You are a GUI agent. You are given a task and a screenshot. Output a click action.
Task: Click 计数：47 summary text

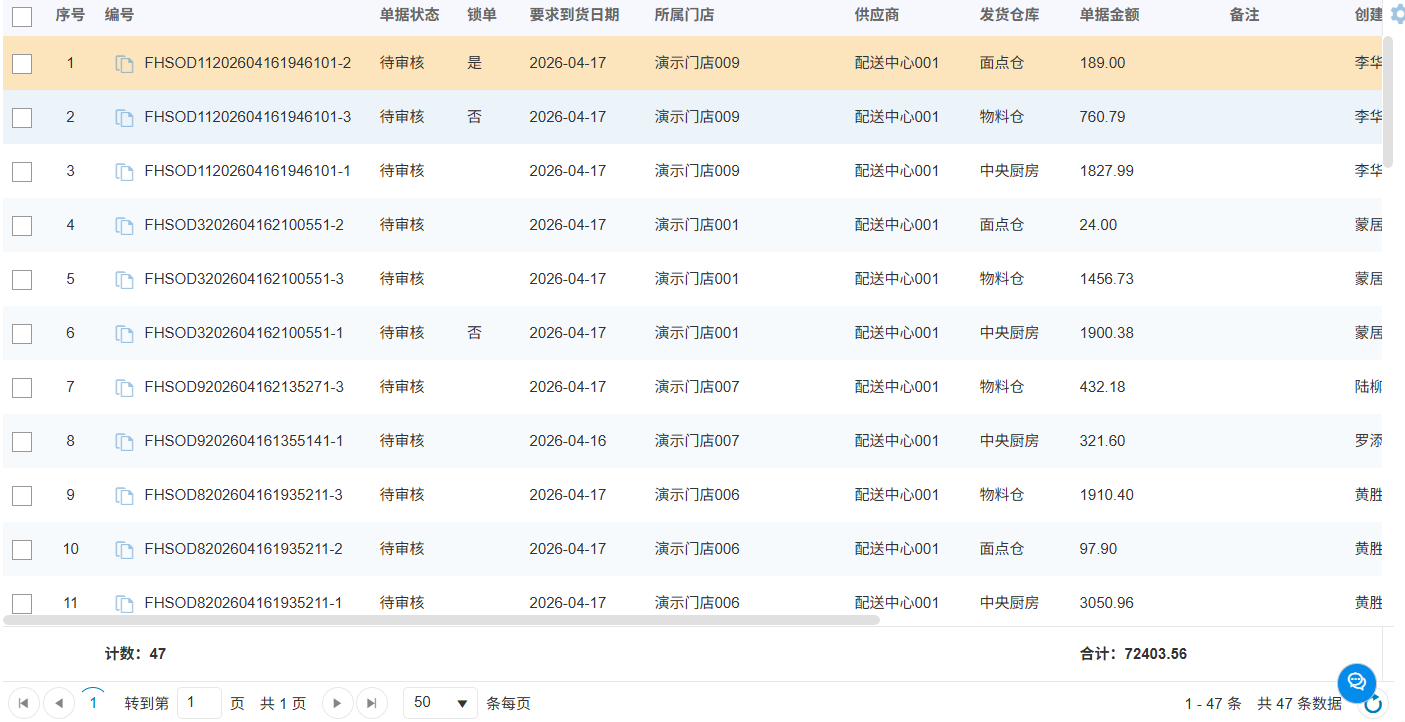click(x=135, y=654)
